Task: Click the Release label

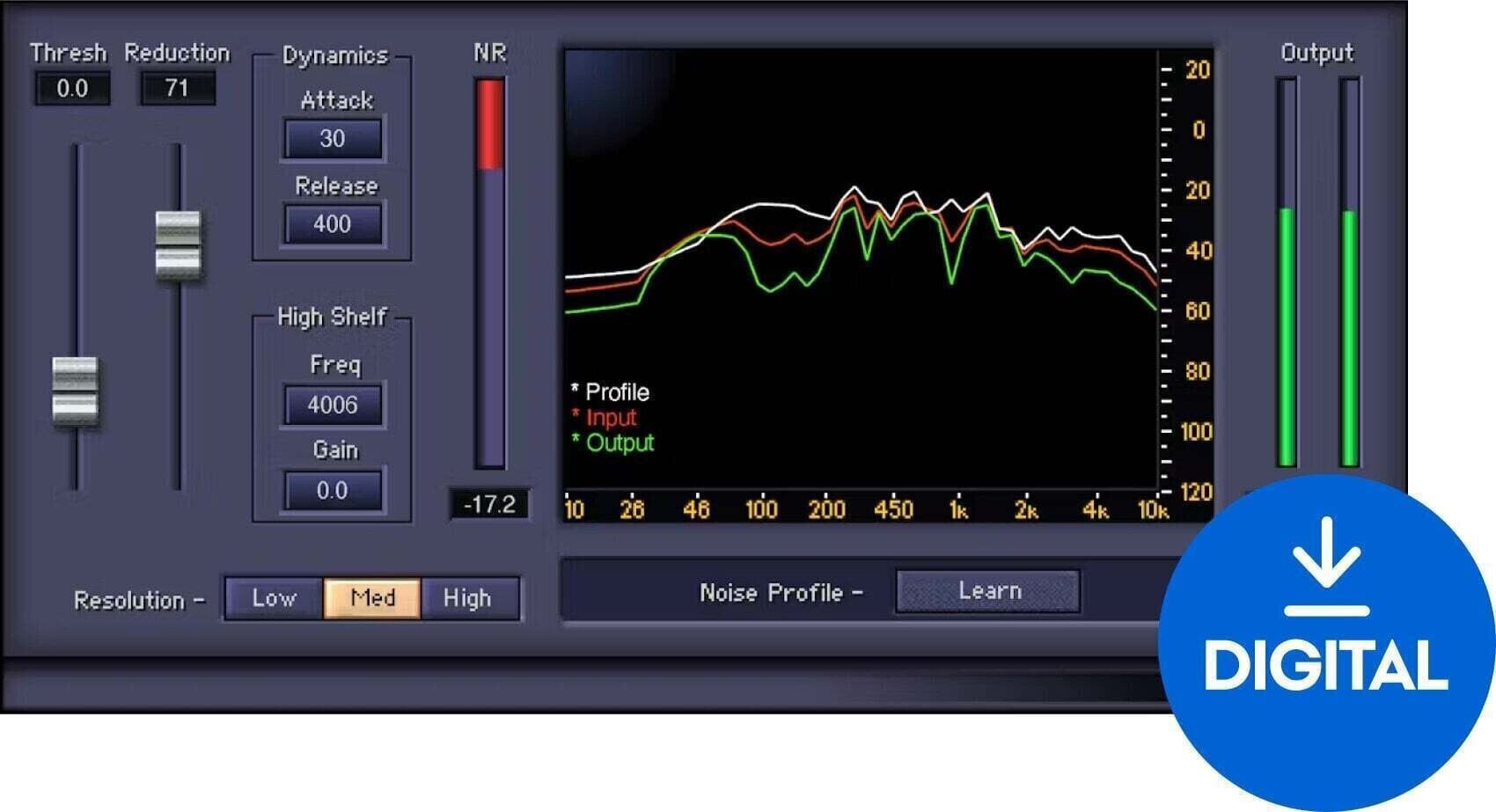Action: [336, 187]
